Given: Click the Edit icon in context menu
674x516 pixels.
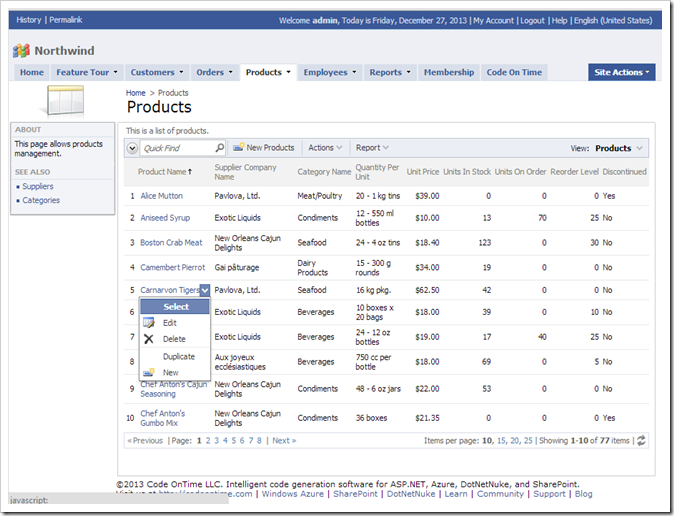Looking at the screenshot, I should point(149,323).
